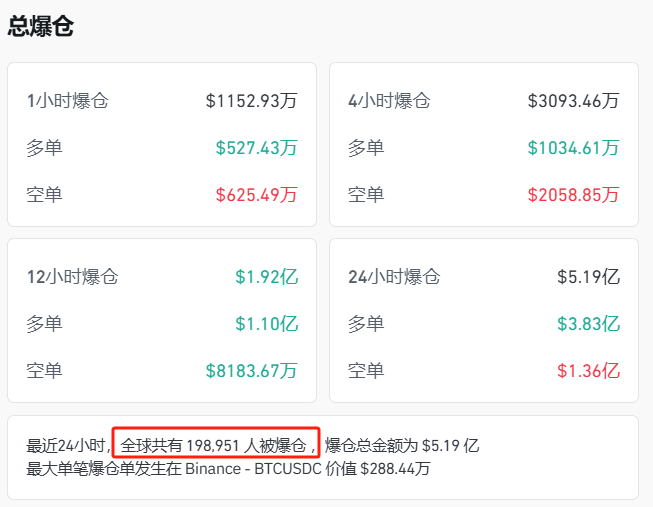This screenshot has height=507, width=653.
Task: Click the 1-hour short value $625.49万
Action: tap(257, 194)
